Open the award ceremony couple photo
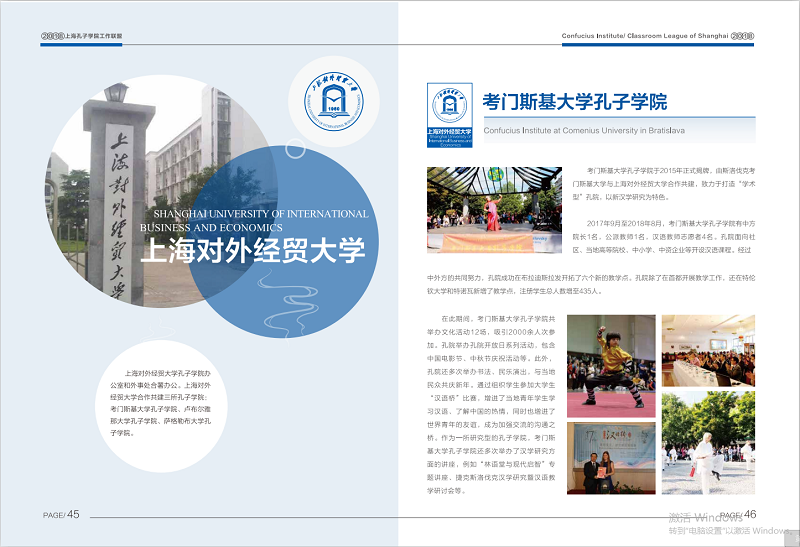 point(611,458)
